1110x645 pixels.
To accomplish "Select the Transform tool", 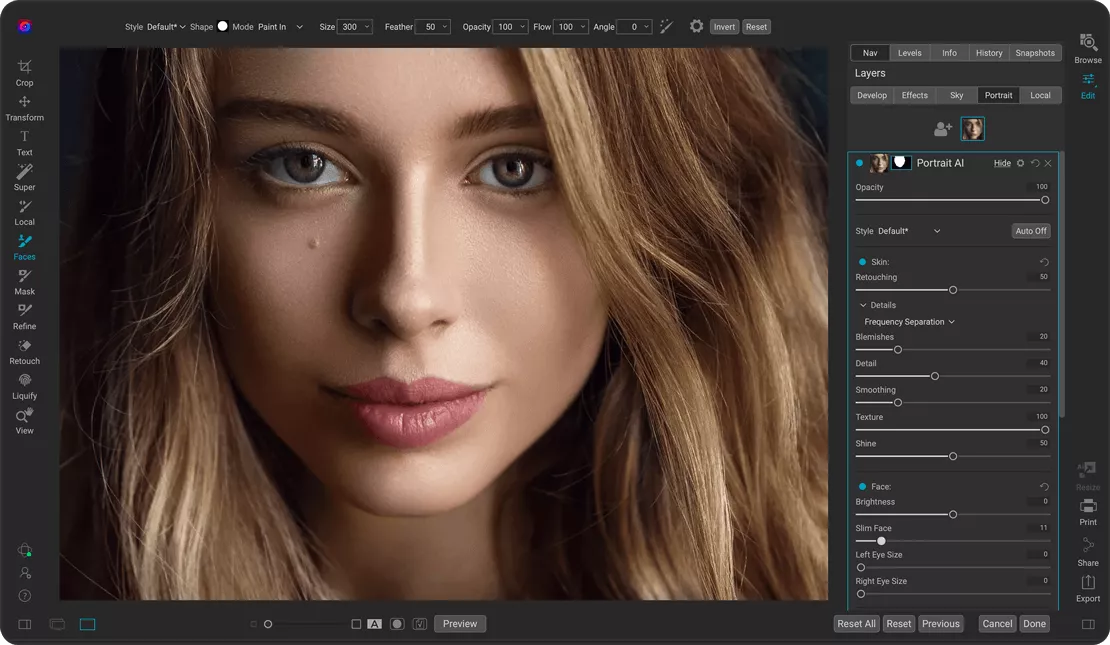I will (x=24, y=107).
